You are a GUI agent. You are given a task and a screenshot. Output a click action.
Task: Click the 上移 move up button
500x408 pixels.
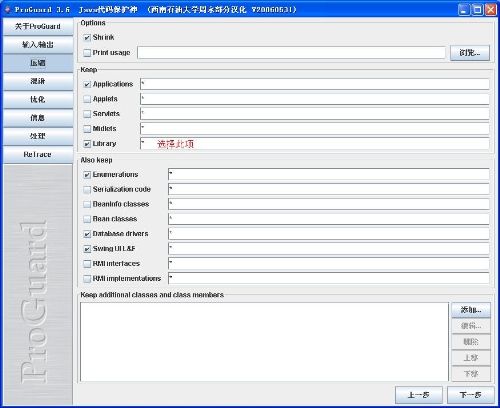tap(471, 358)
